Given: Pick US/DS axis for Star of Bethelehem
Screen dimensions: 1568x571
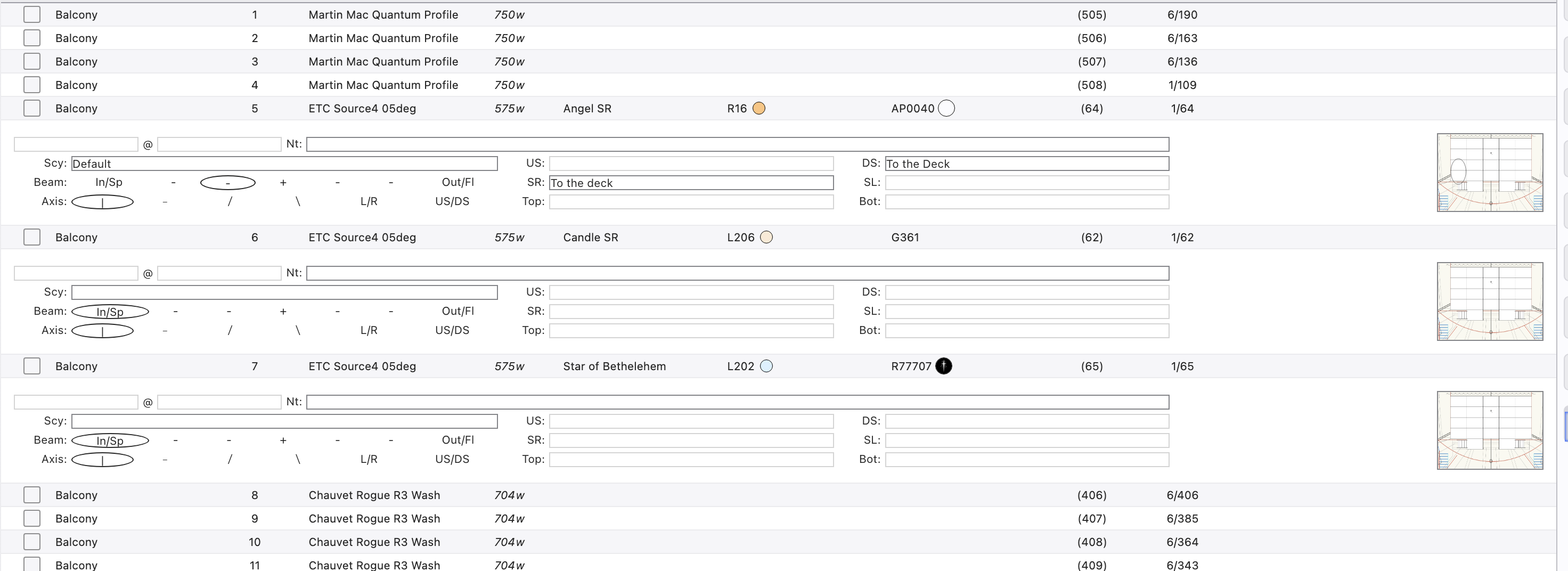Looking at the screenshot, I should point(452,459).
